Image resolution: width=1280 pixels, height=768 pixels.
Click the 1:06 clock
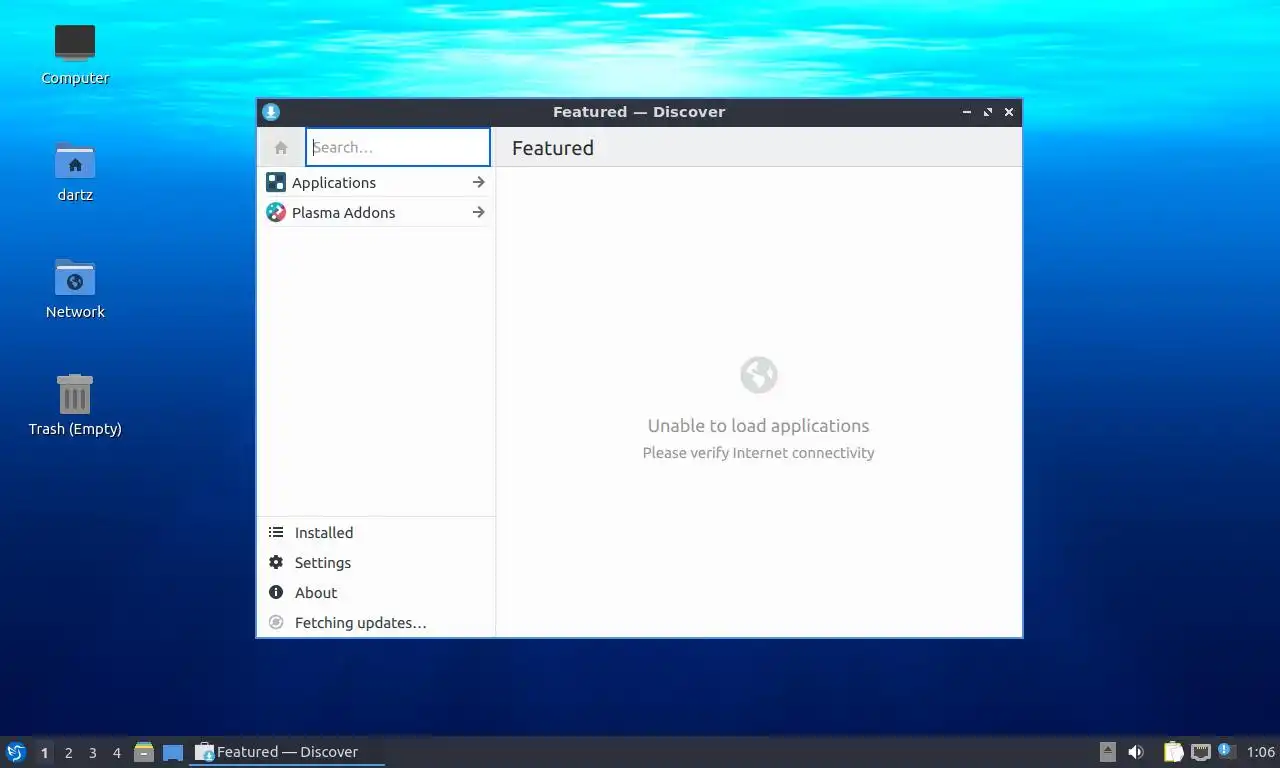pos(1261,752)
